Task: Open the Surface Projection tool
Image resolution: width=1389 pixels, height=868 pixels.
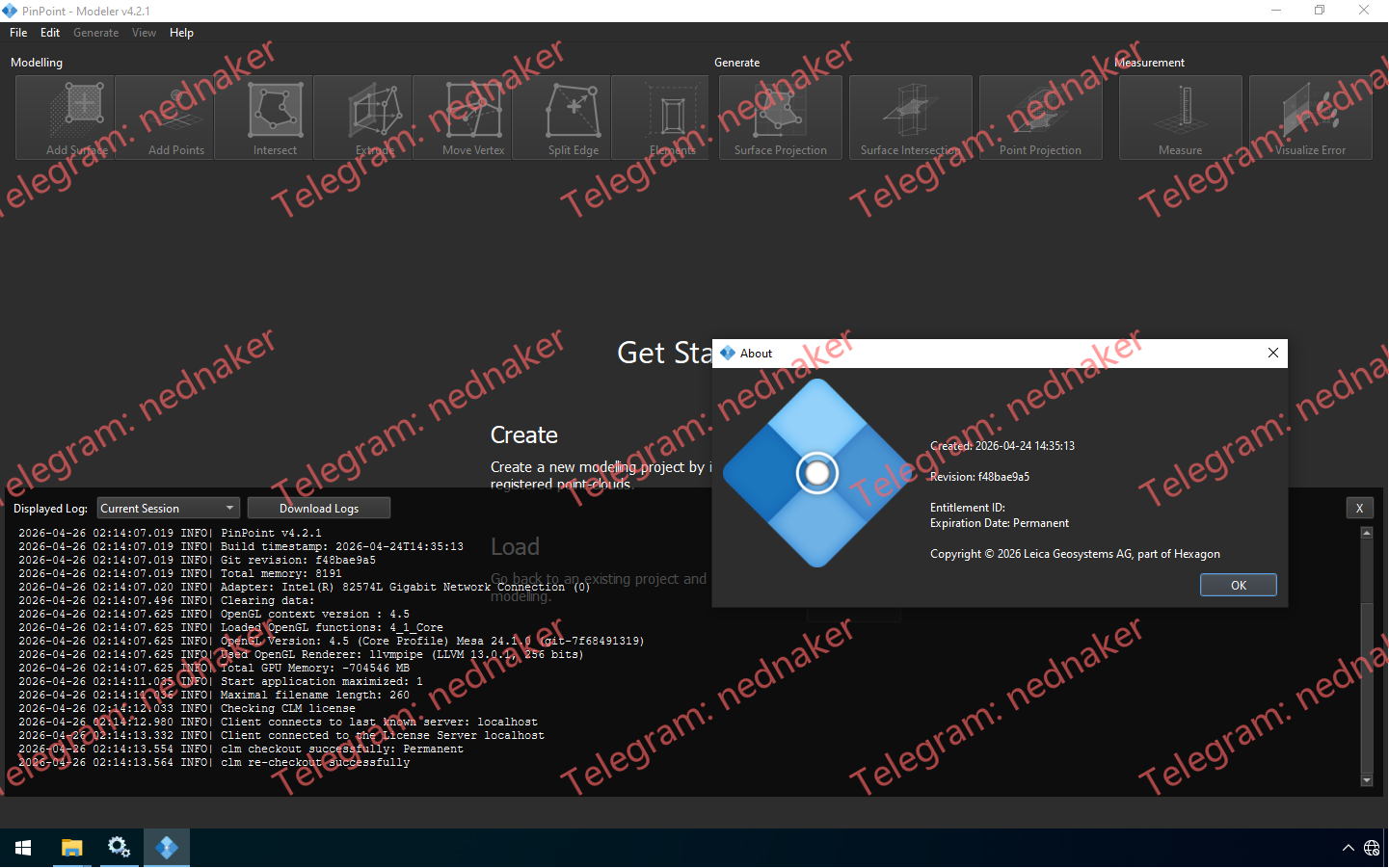Action: (780, 117)
